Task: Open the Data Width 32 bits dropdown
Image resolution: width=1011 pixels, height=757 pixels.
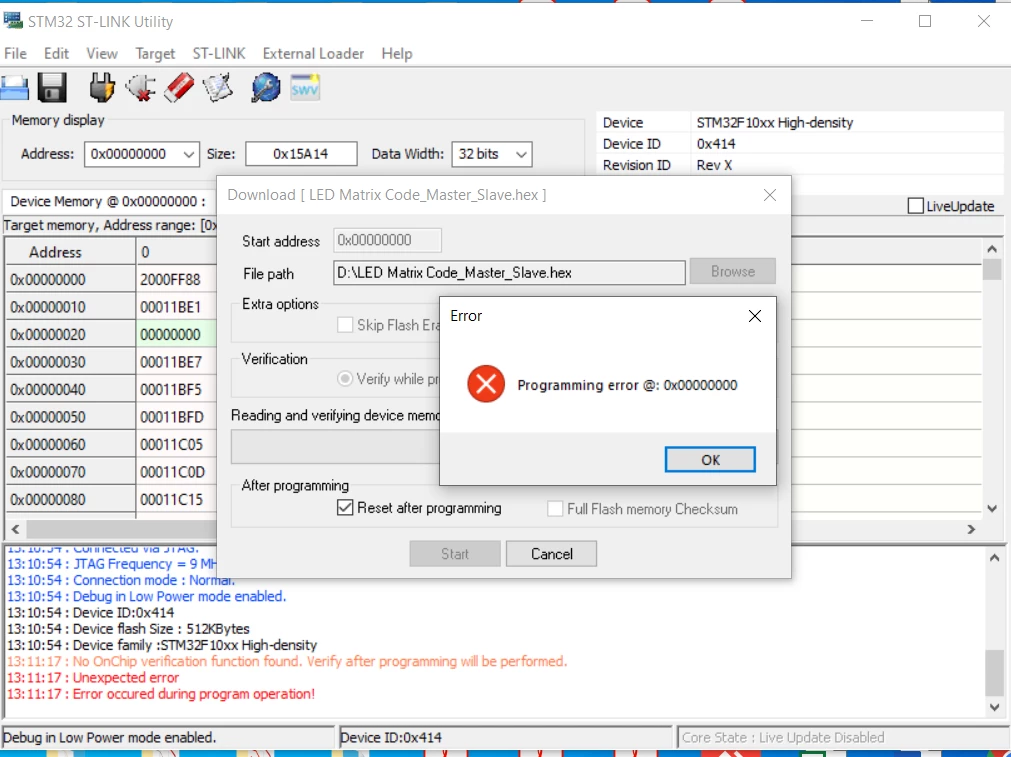Action: click(x=521, y=154)
